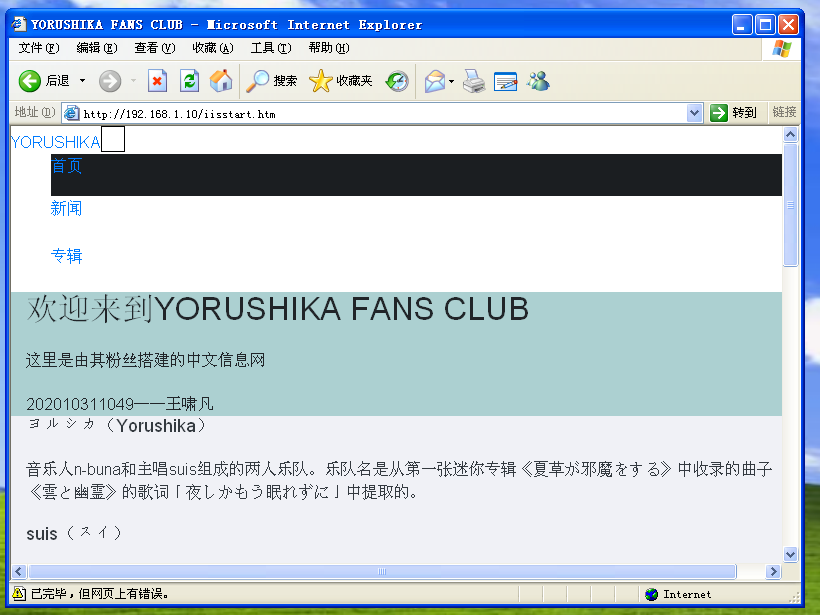Expand the Back button history dropdown

tap(83, 81)
